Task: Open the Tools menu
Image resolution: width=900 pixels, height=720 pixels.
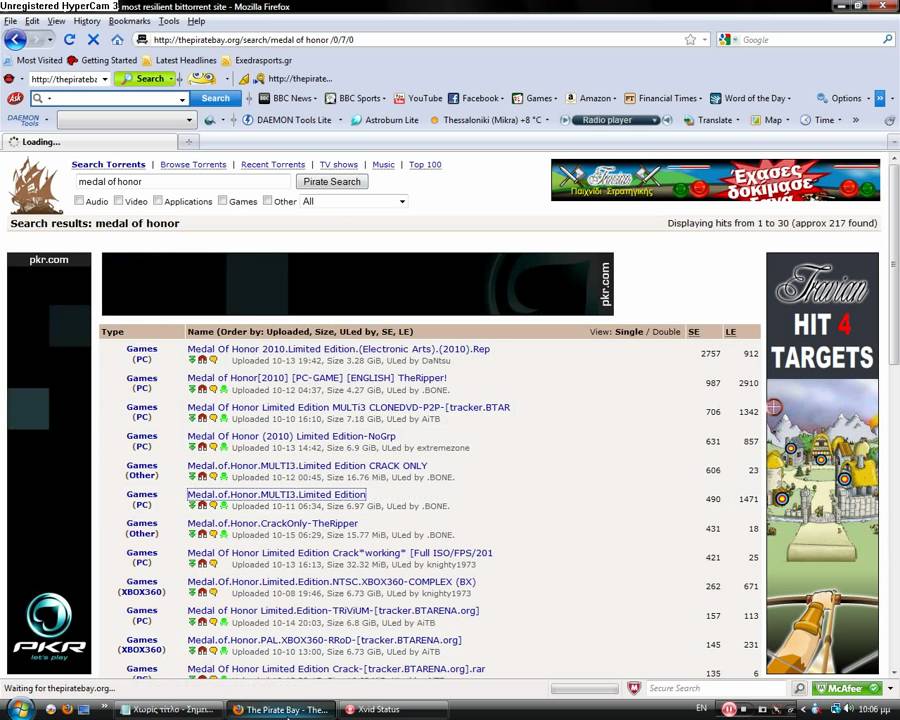Action: click(169, 21)
